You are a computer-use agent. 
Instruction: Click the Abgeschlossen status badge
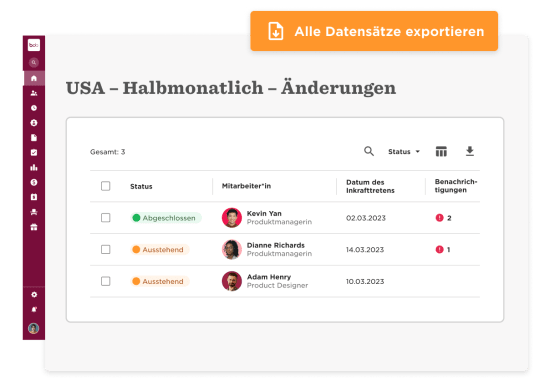pos(166,218)
